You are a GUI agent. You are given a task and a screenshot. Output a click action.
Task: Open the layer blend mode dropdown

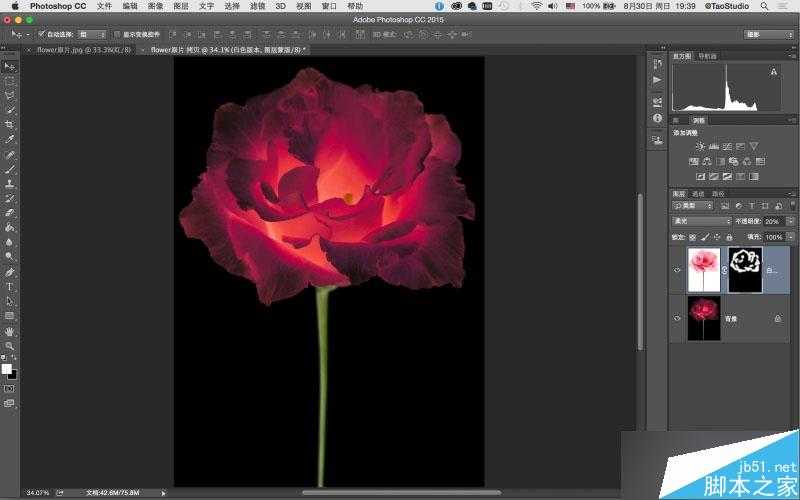coord(701,221)
